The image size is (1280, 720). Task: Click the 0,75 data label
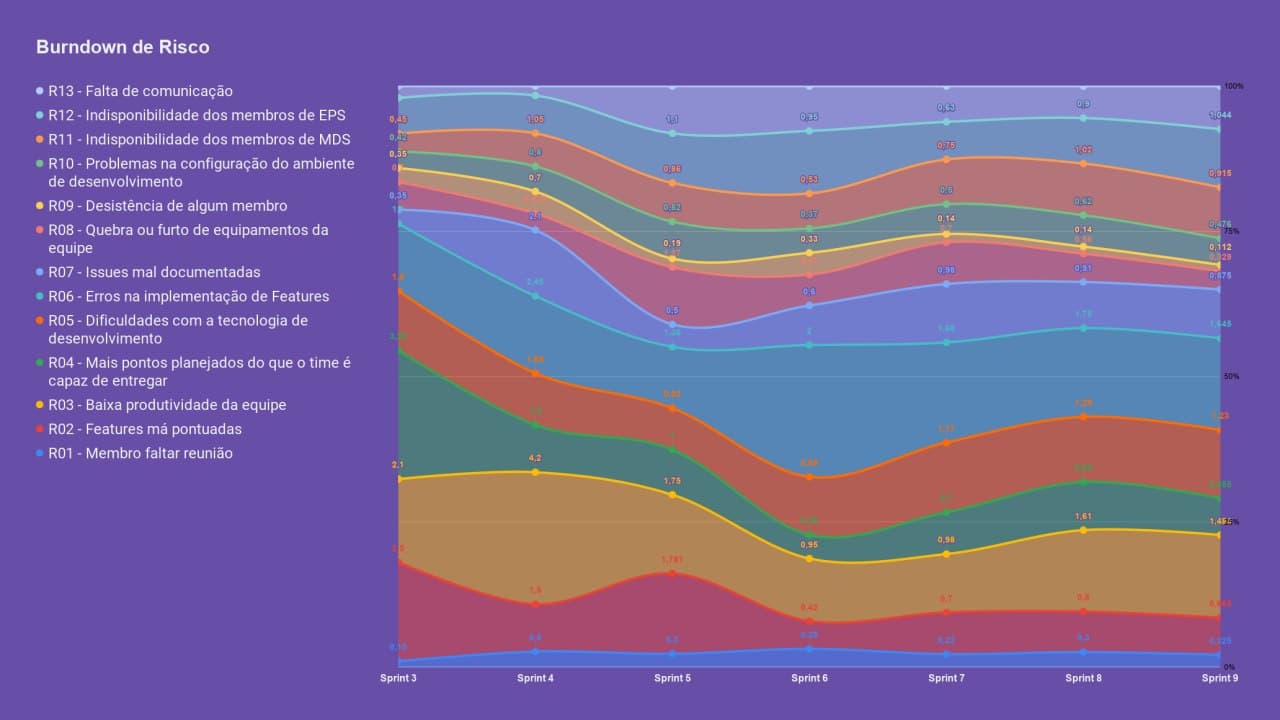pyautogui.click(x=946, y=145)
